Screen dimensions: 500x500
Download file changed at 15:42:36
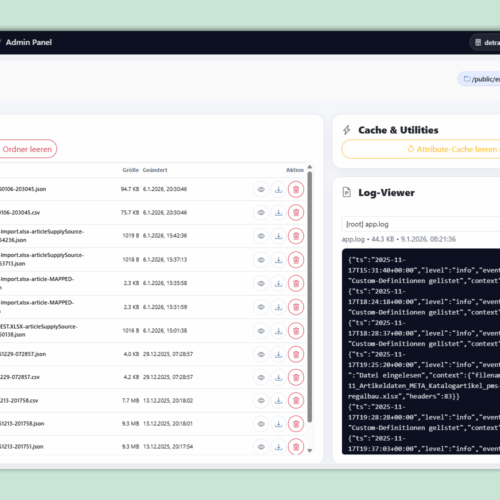tap(278, 236)
